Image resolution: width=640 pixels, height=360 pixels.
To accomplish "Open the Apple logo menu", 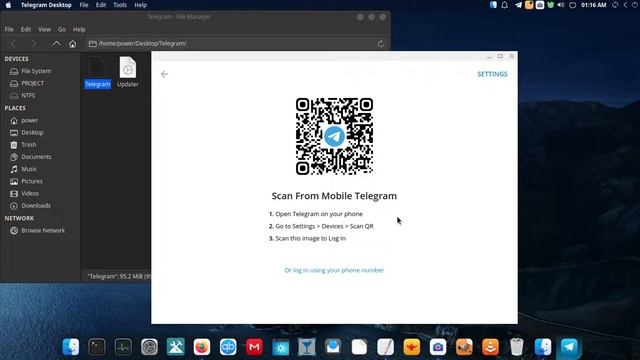I will pyautogui.click(x=8, y=5).
